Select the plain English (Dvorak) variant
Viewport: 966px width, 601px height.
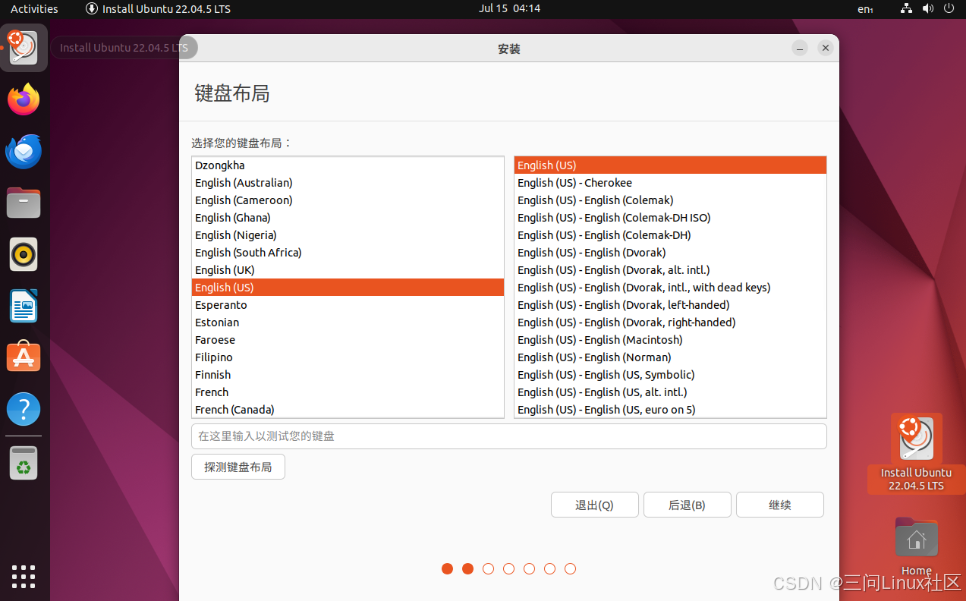670,252
